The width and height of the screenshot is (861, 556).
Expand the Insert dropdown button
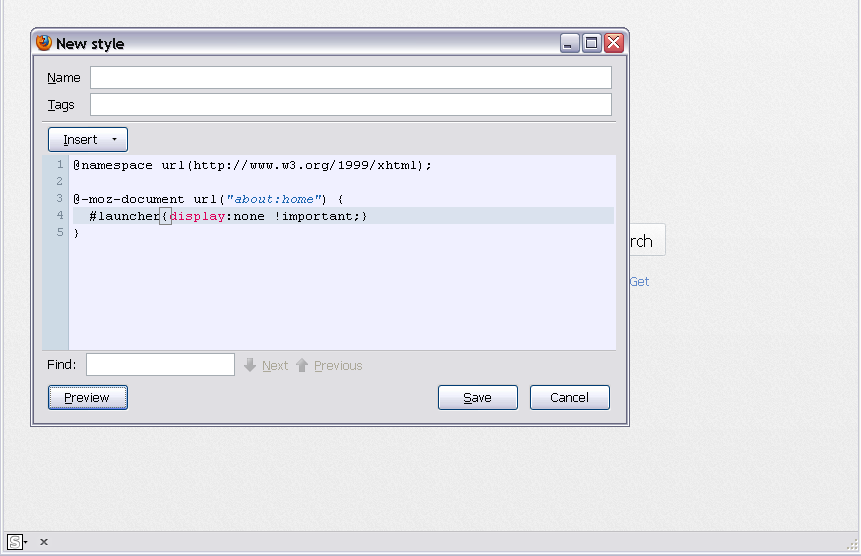(x=88, y=139)
